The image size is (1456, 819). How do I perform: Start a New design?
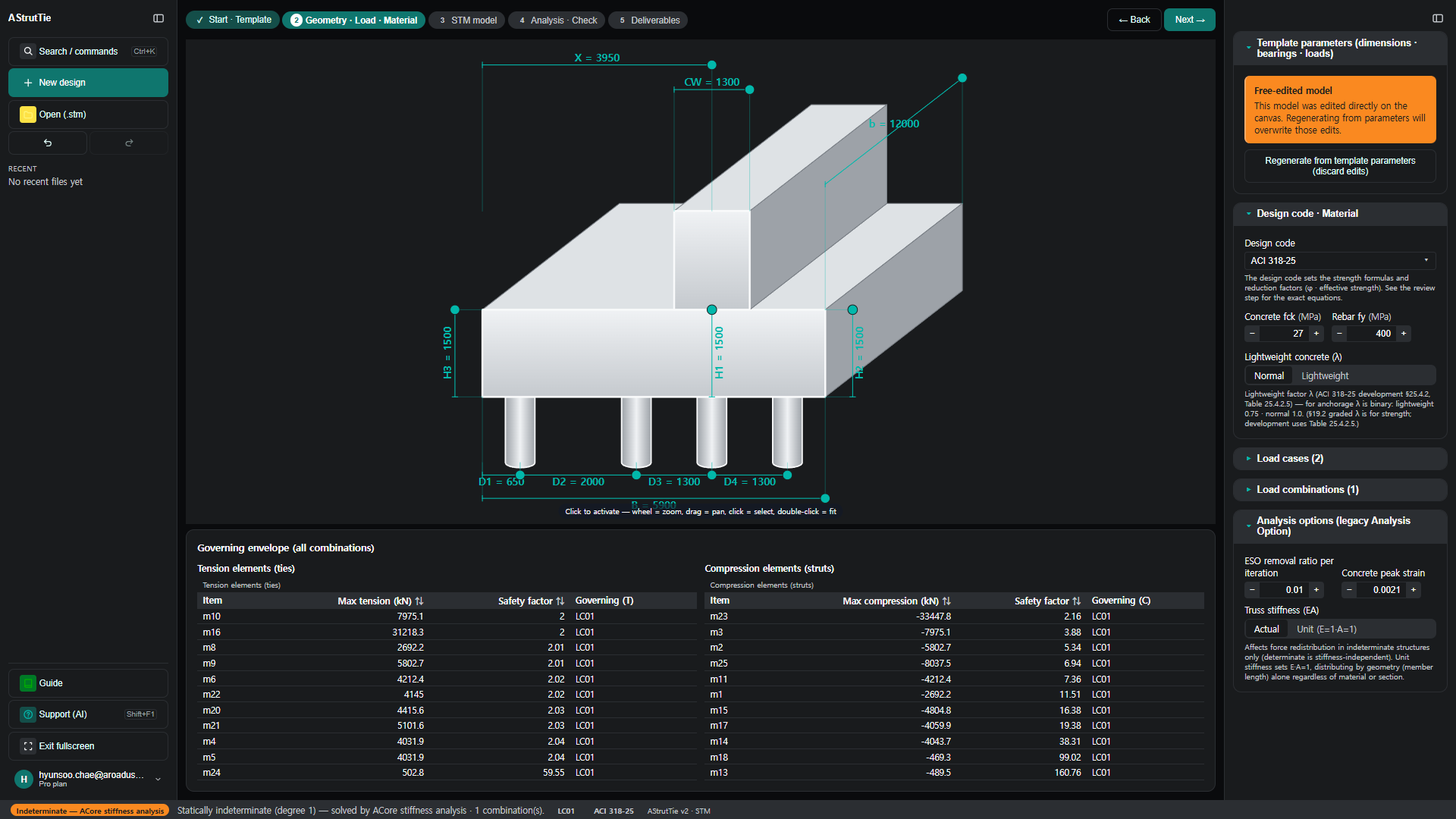[x=88, y=83]
